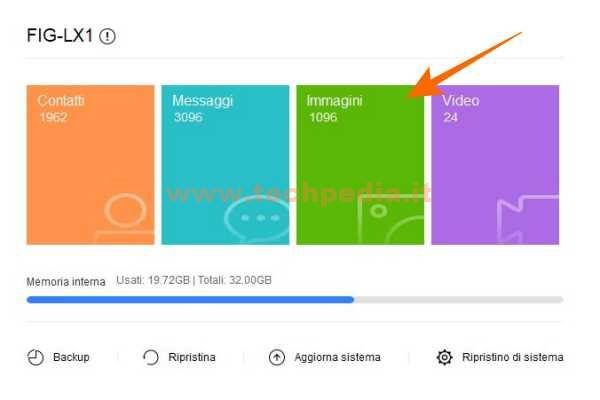Click the Backup clock icon
Image resolution: width=600 pixels, height=400 pixels.
click(x=35, y=358)
